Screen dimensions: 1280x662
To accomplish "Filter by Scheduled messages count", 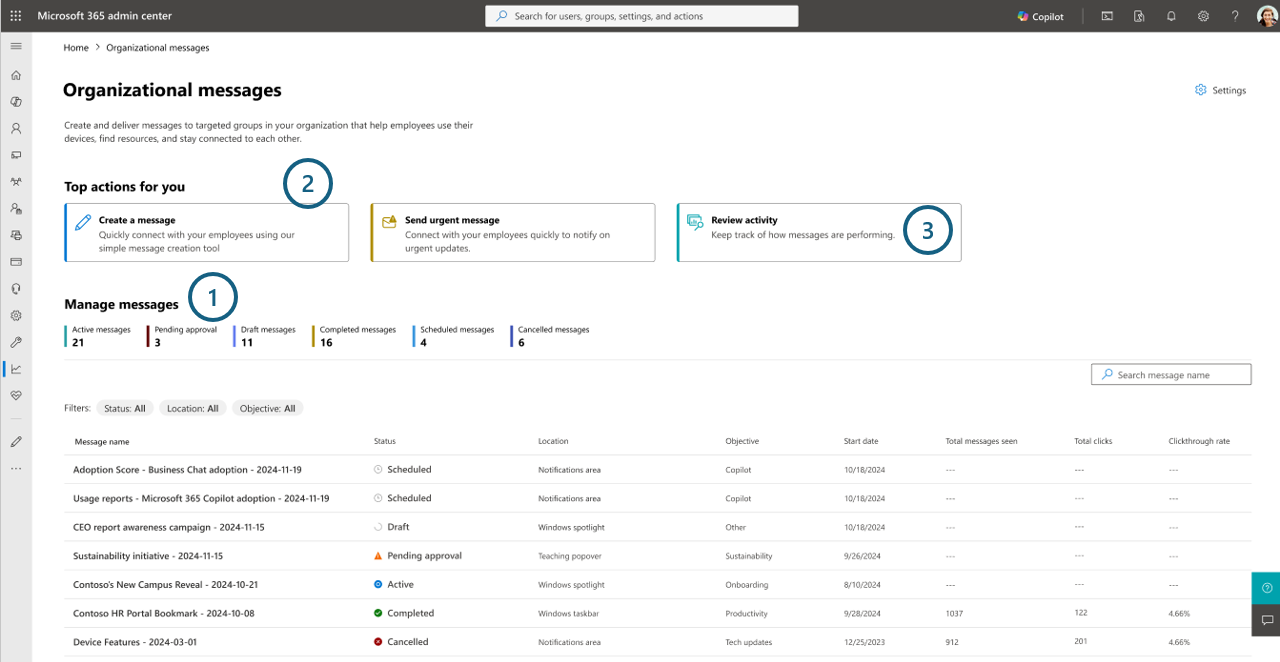I will click(x=454, y=336).
